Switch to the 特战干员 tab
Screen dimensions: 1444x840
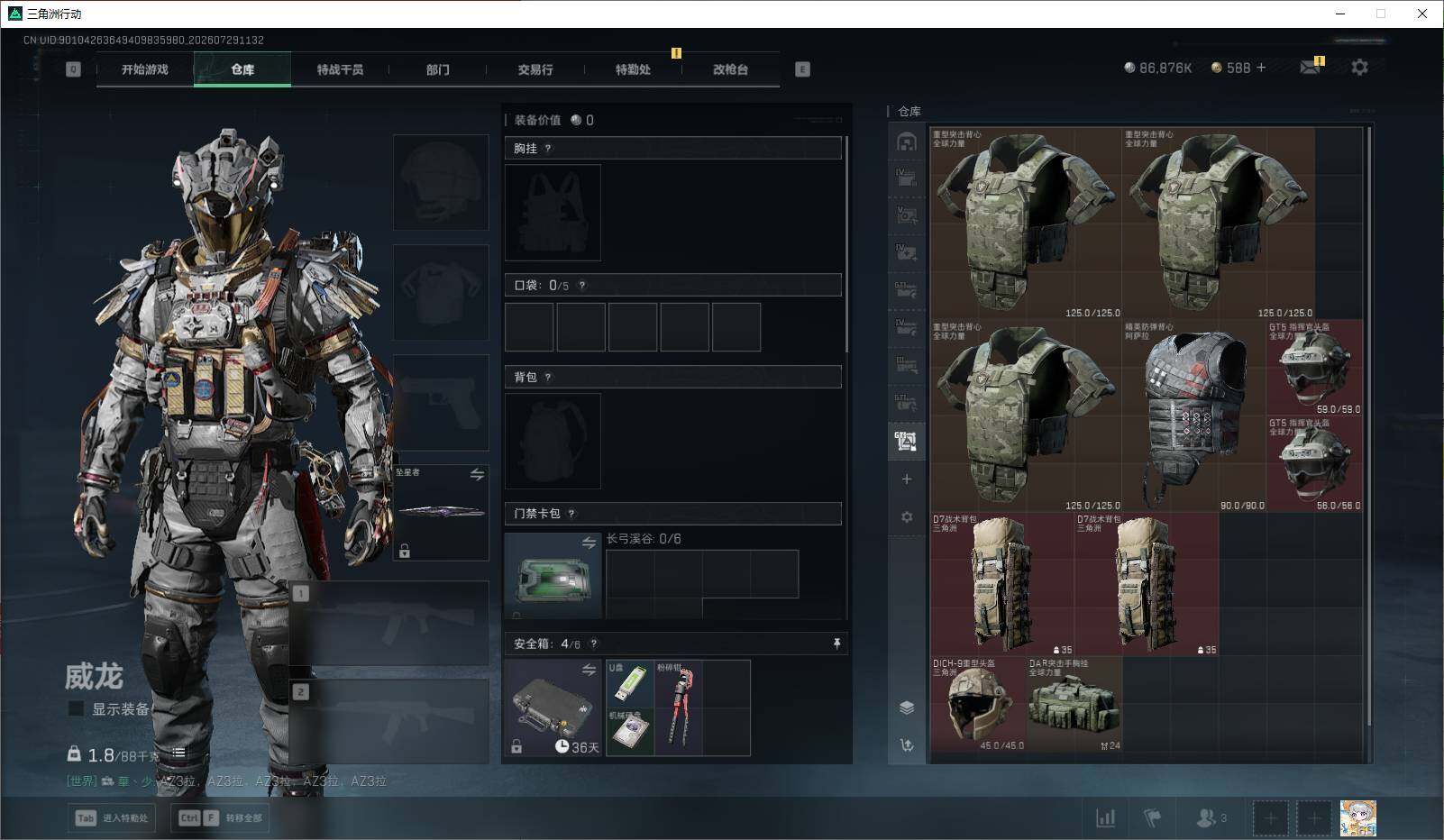pyautogui.click(x=340, y=69)
